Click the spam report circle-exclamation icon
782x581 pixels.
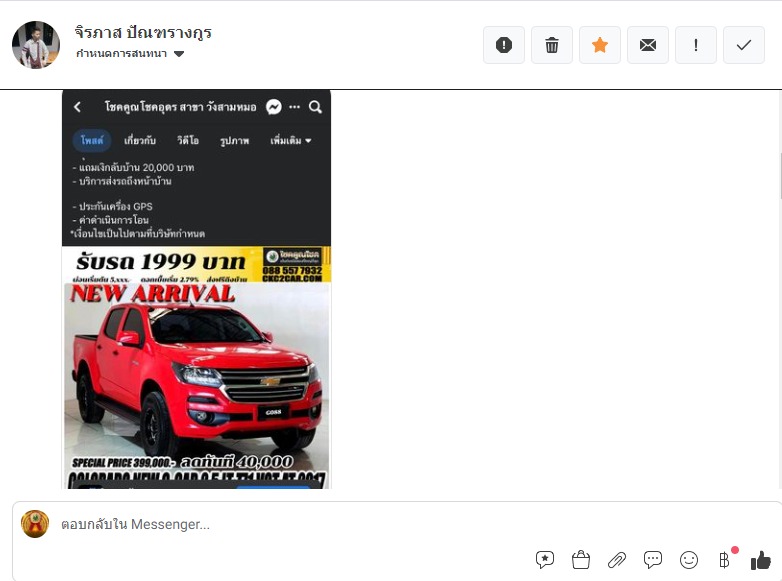point(504,45)
